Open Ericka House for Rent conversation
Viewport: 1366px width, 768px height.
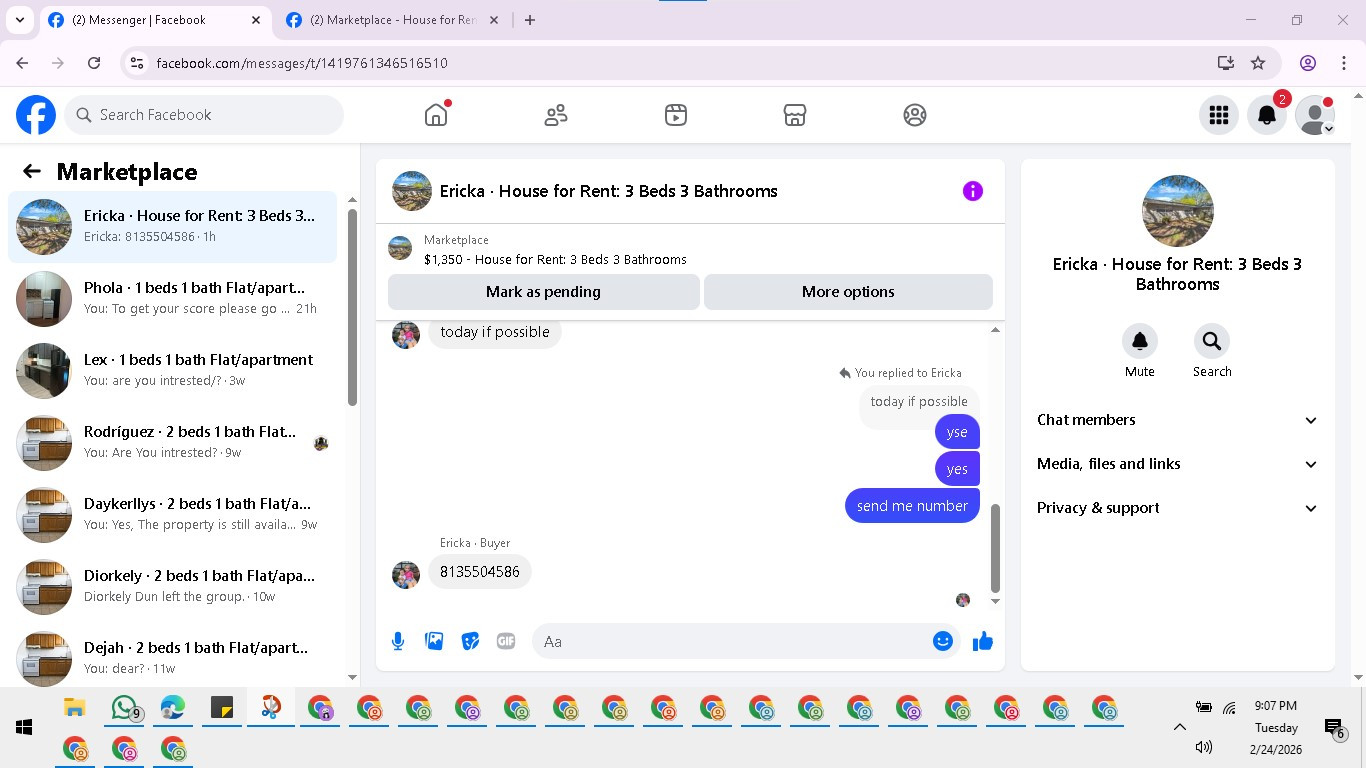[173, 227]
